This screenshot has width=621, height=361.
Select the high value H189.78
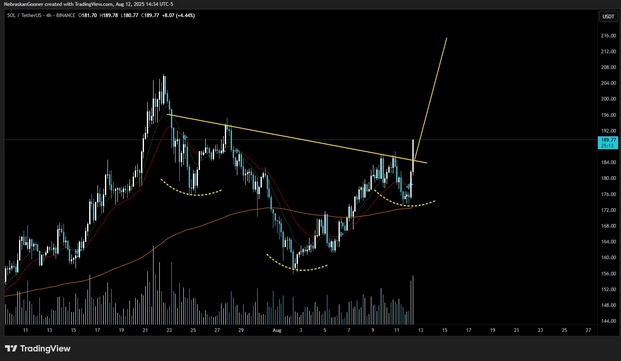[109, 15]
